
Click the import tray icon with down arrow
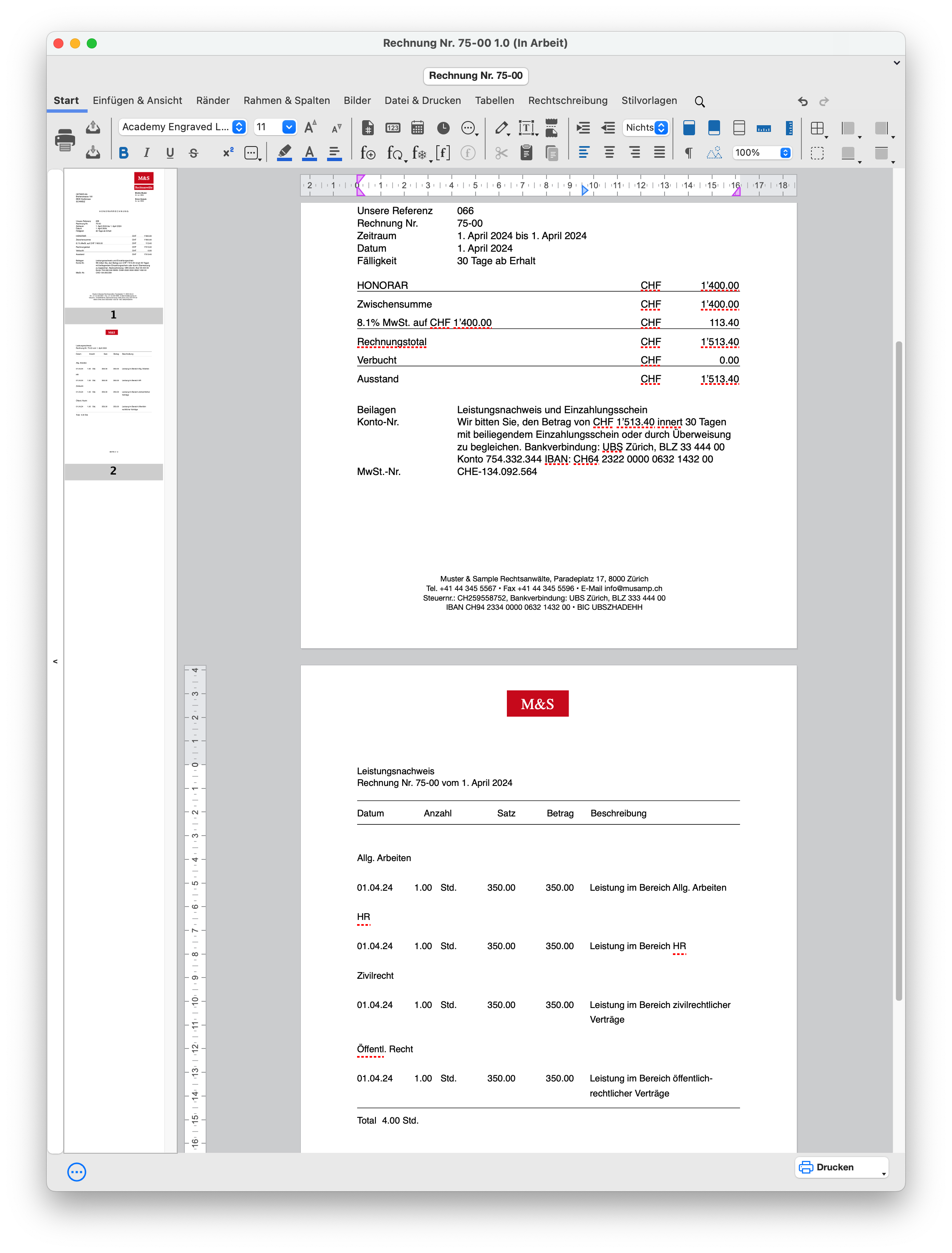pyautogui.click(x=93, y=152)
